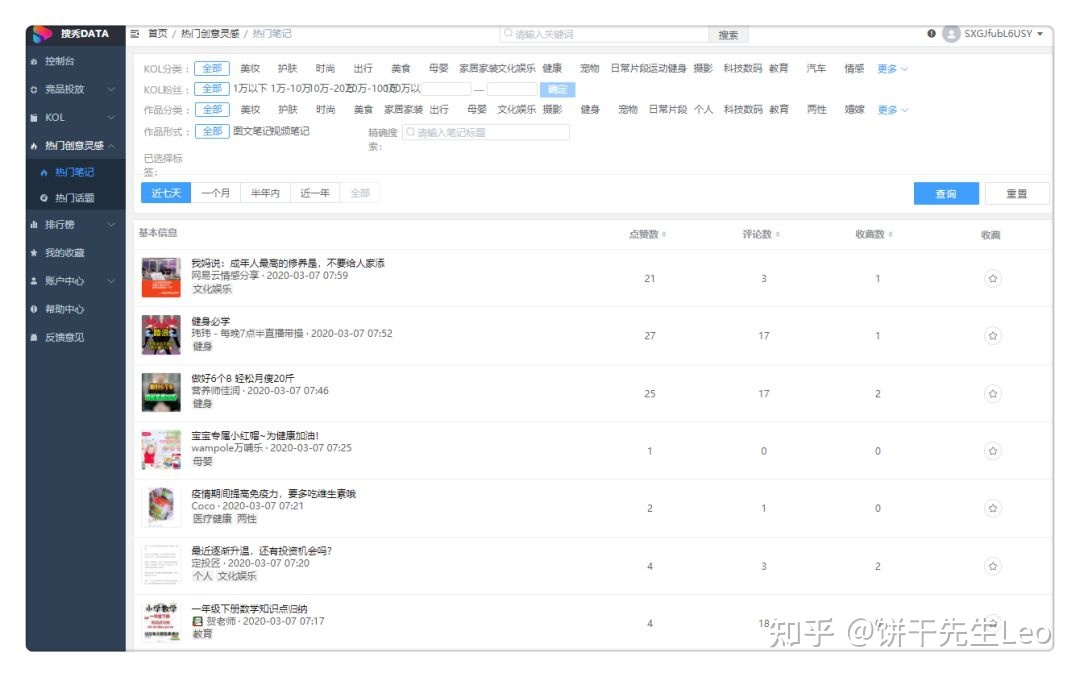
Task: Click the 查询 query button
Action: pyautogui.click(x=944, y=192)
